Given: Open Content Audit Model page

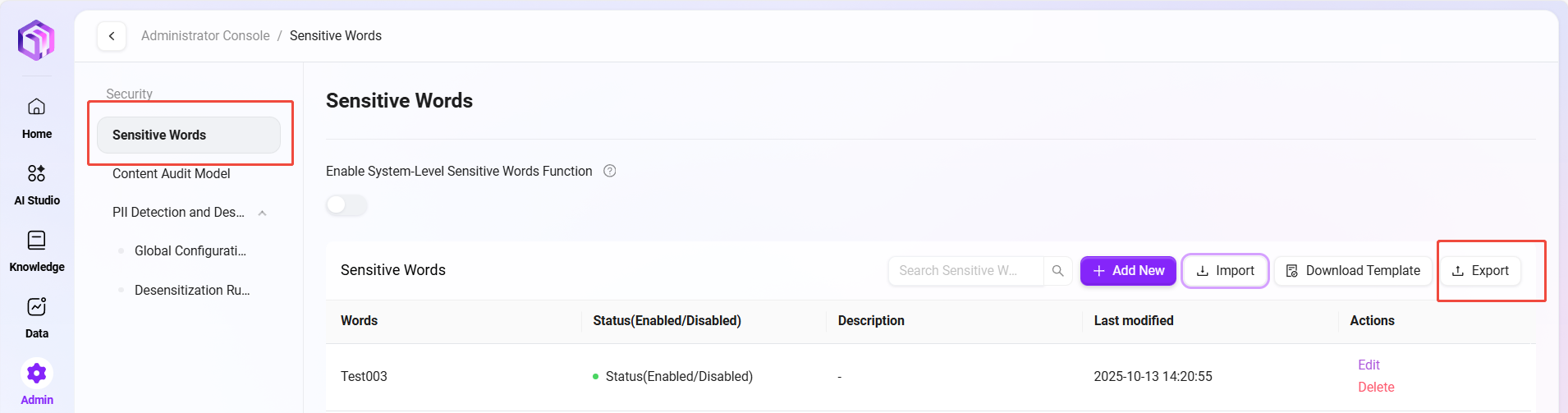Looking at the screenshot, I should point(171,173).
